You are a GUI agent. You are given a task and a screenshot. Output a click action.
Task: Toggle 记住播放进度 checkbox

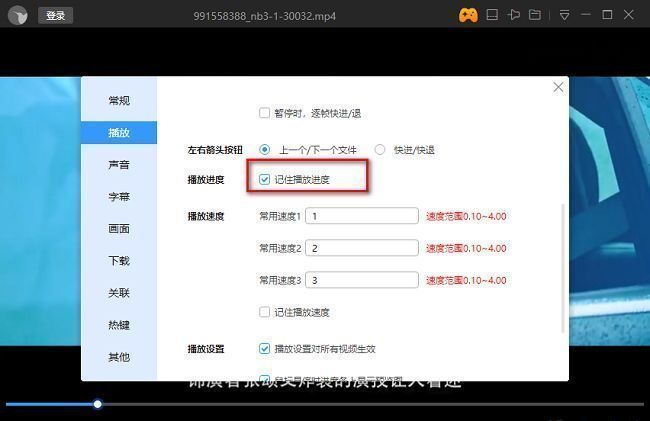coord(264,179)
